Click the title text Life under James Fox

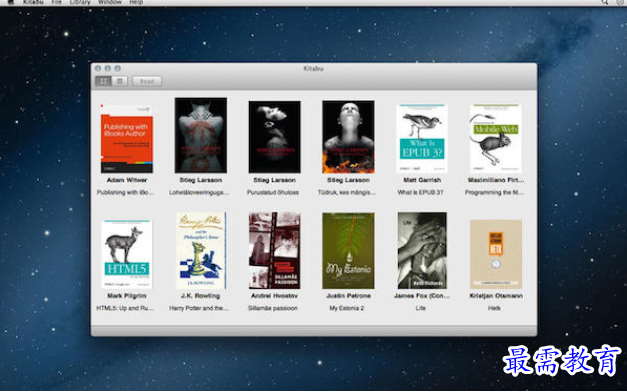pyautogui.click(x=421, y=308)
